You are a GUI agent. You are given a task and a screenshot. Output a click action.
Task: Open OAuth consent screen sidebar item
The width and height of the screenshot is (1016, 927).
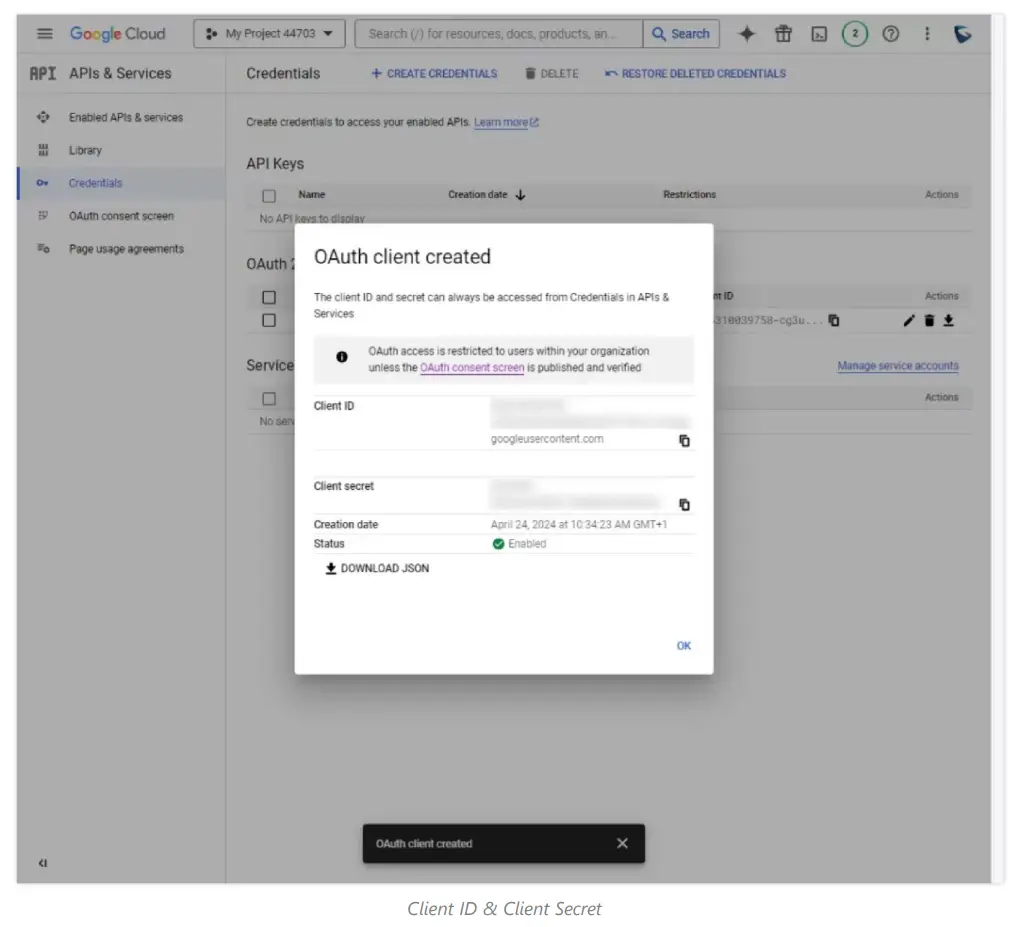tap(121, 216)
